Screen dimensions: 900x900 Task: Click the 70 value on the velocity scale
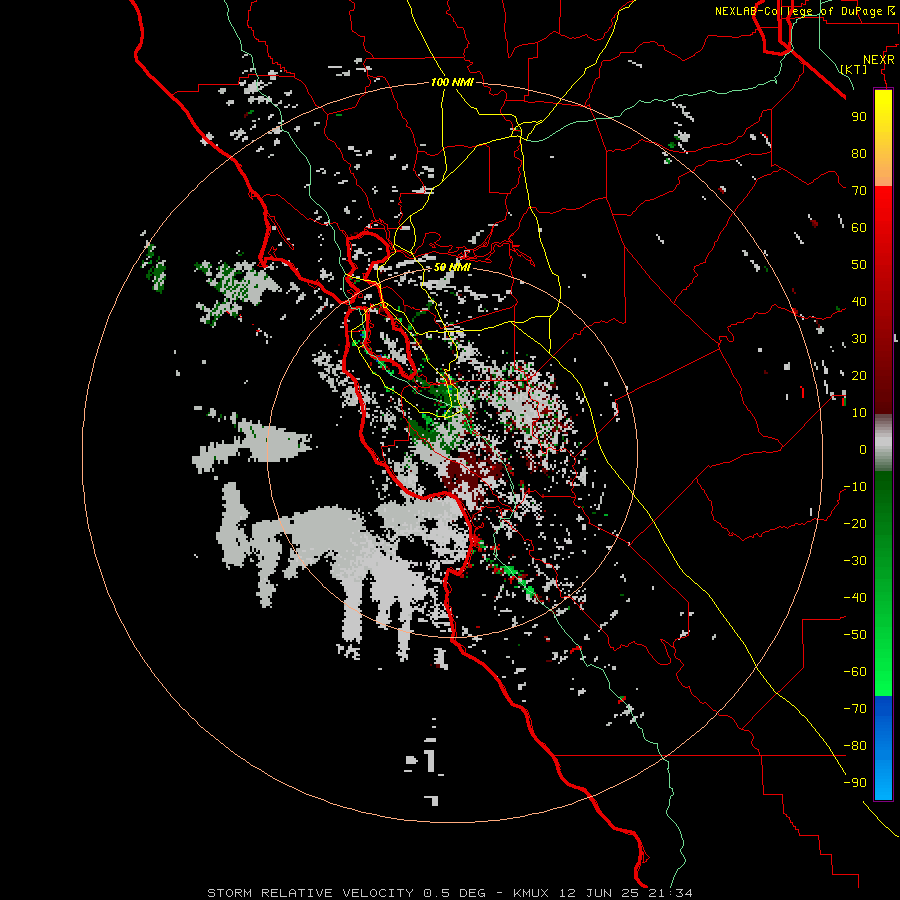[x=859, y=191]
